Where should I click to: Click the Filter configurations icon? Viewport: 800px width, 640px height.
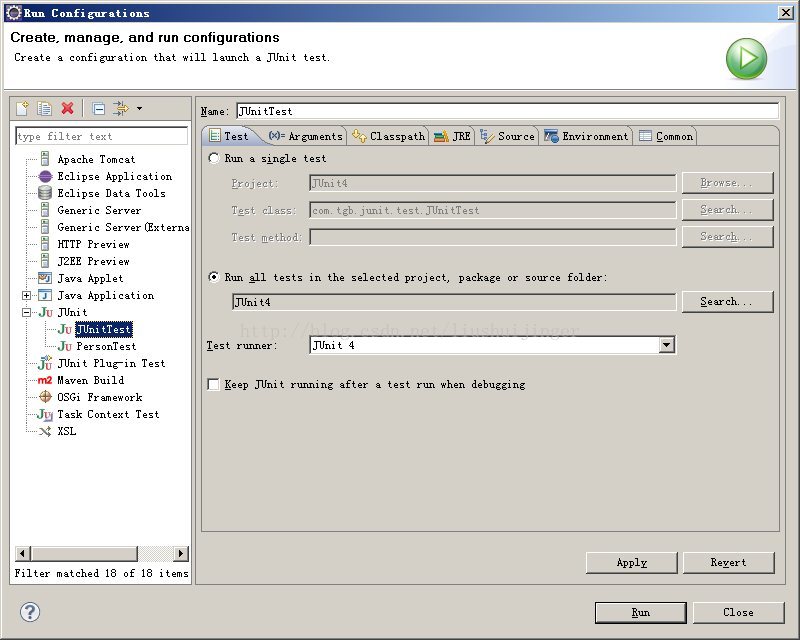[x=121, y=108]
